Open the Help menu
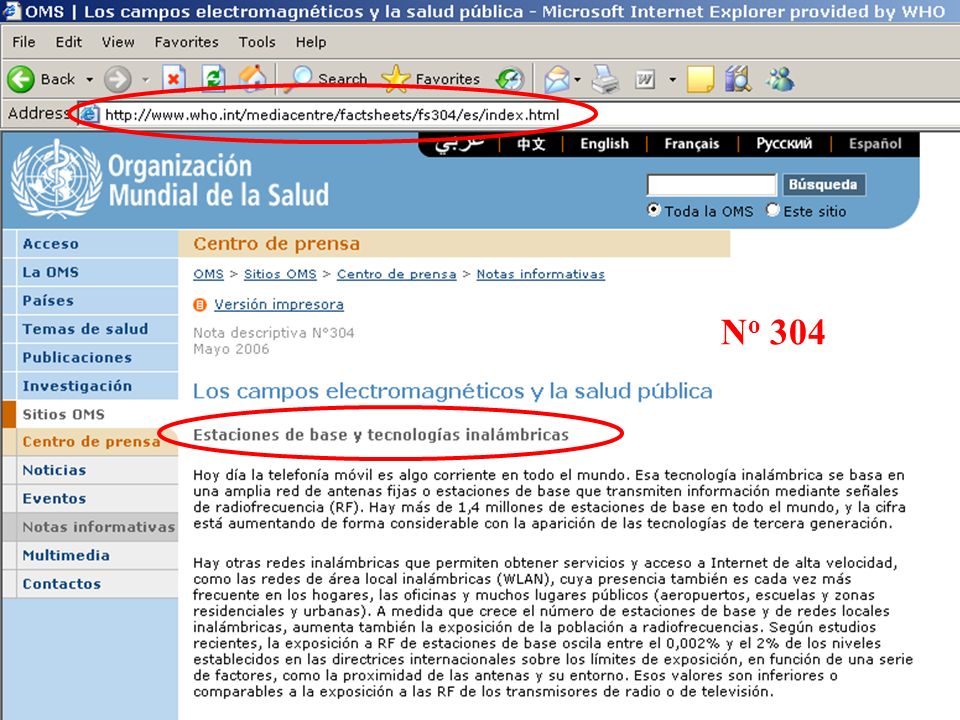Image resolution: width=960 pixels, height=720 pixels. (x=311, y=42)
